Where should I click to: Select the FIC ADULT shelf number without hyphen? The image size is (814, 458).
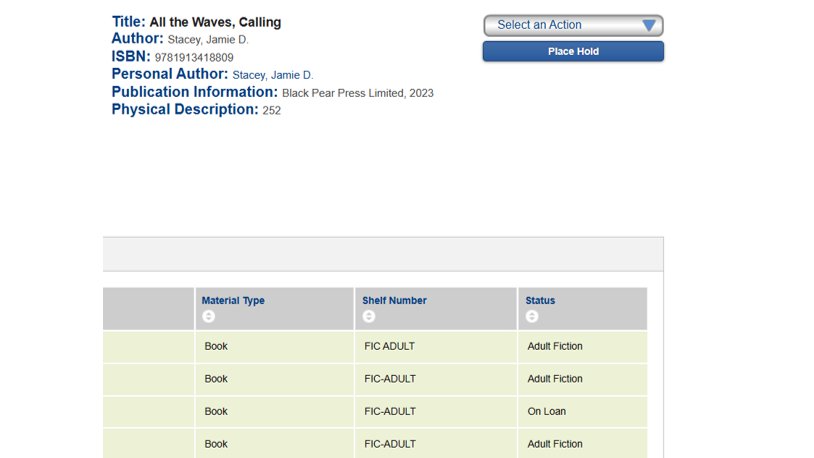tap(389, 346)
